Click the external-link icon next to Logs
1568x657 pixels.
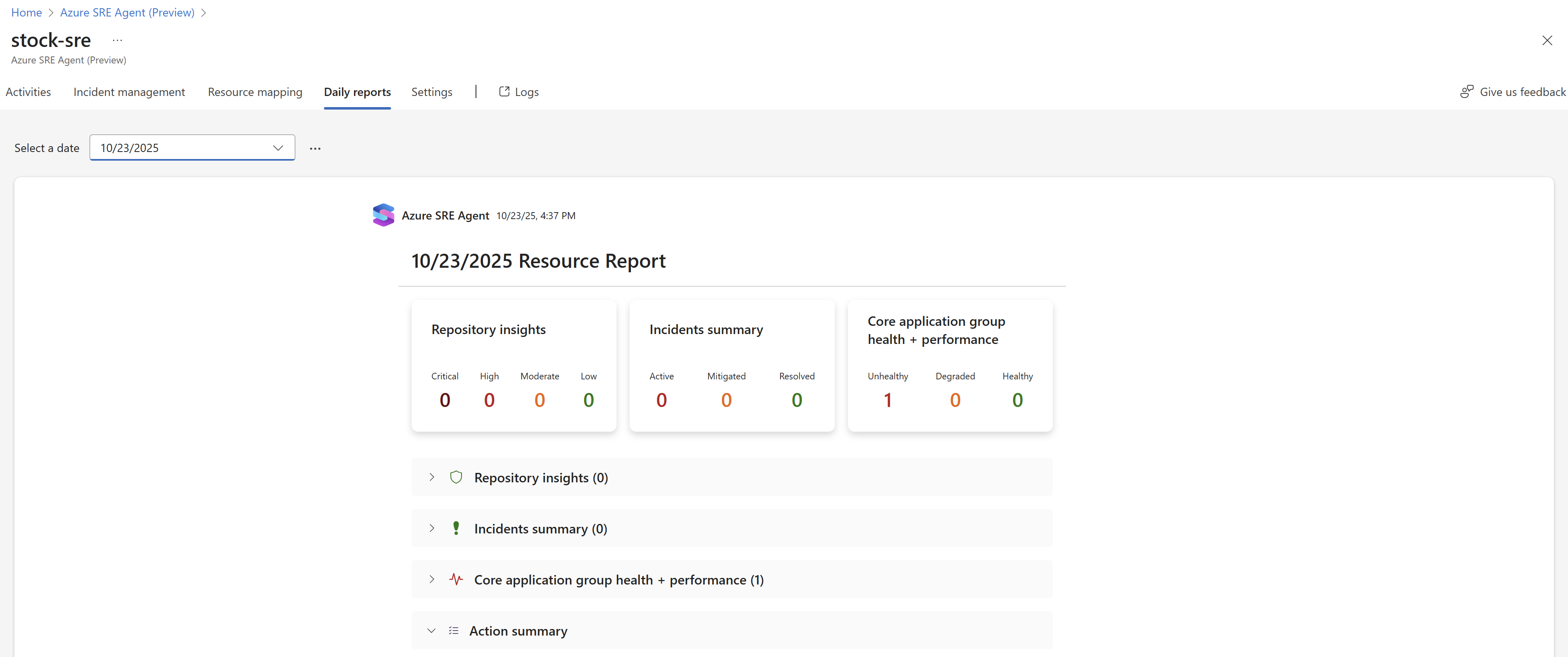pyautogui.click(x=504, y=92)
